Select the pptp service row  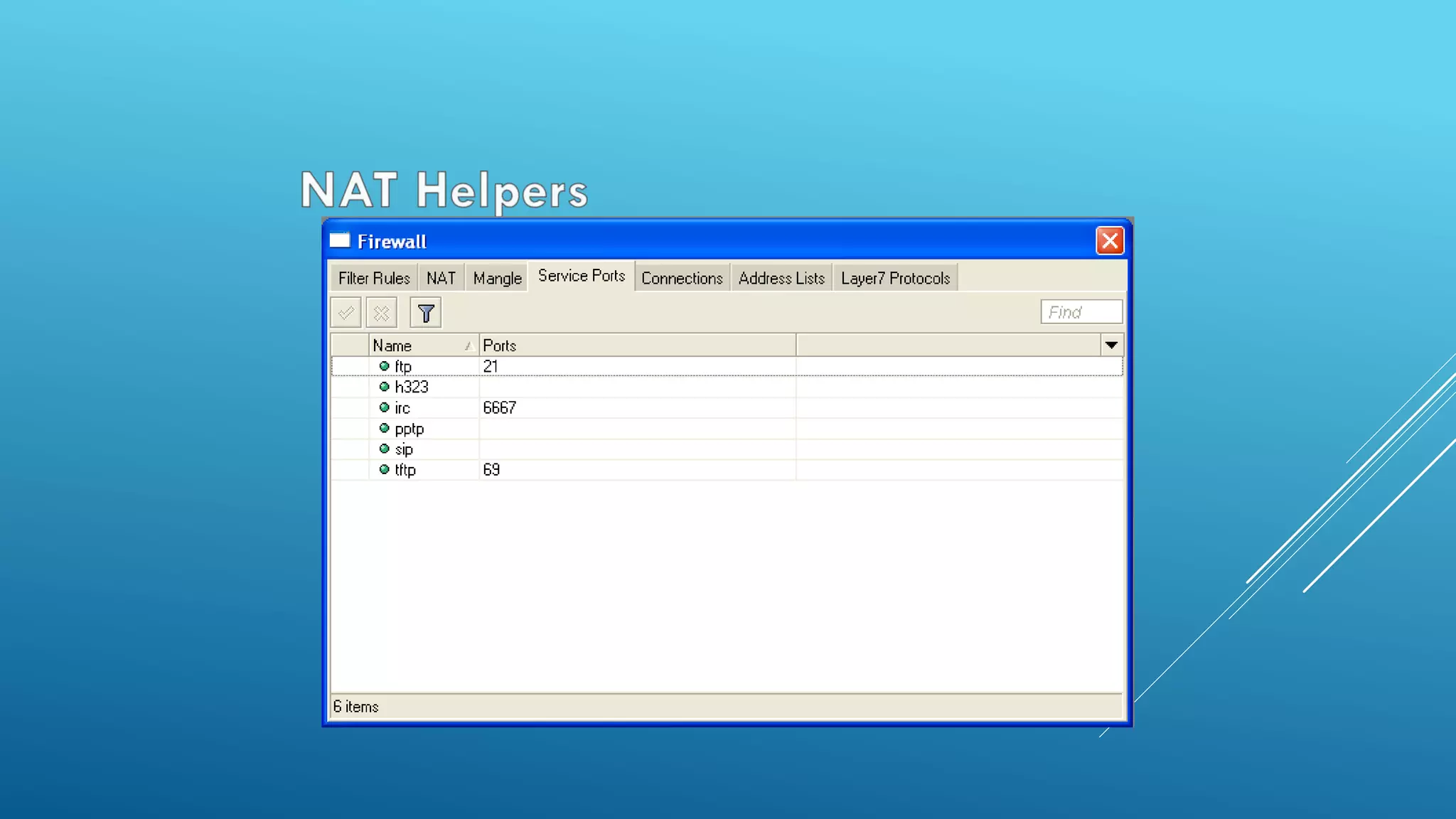(x=409, y=429)
